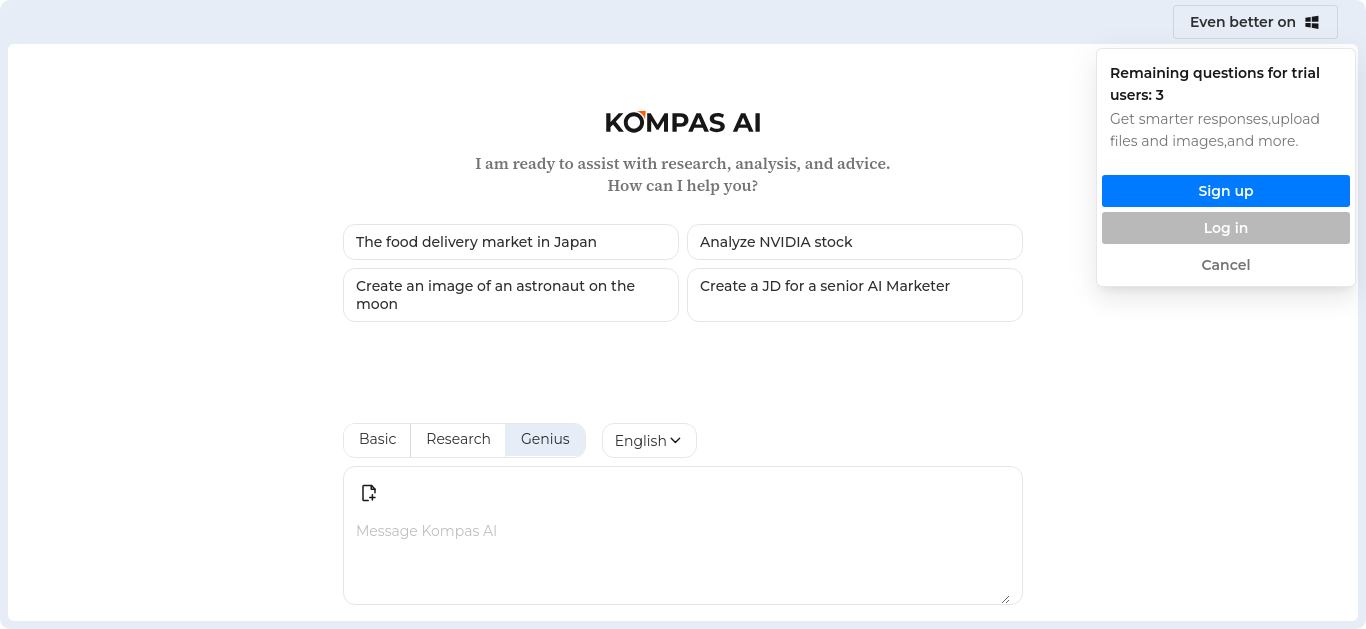Open the English language dropdown
The width and height of the screenshot is (1366, 629).
pyautogui.click(x=649, y=440)
